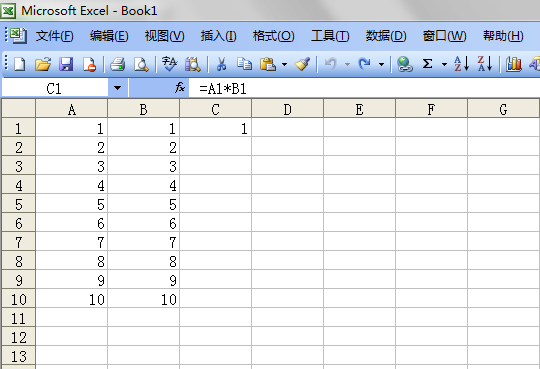Screen dimensions: 540x369
Task: Select cell A5 containing 5
Action: click(72, 204)
